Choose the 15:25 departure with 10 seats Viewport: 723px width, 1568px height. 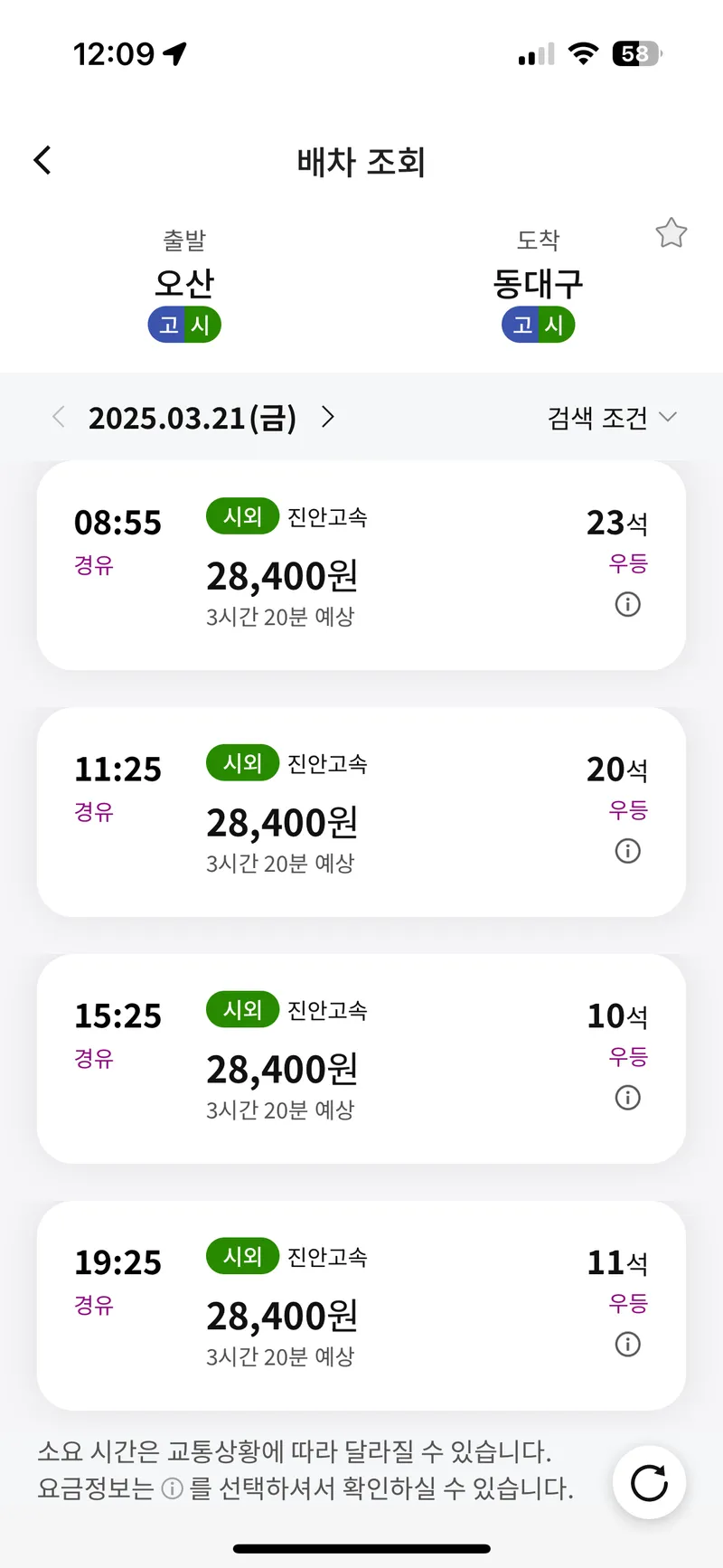(x=361, y=1060)
